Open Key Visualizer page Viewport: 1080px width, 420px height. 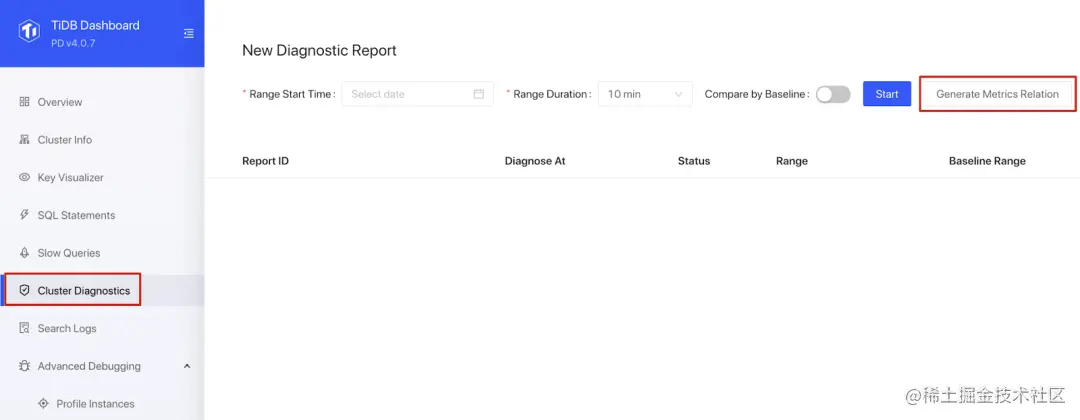[102, 178]
